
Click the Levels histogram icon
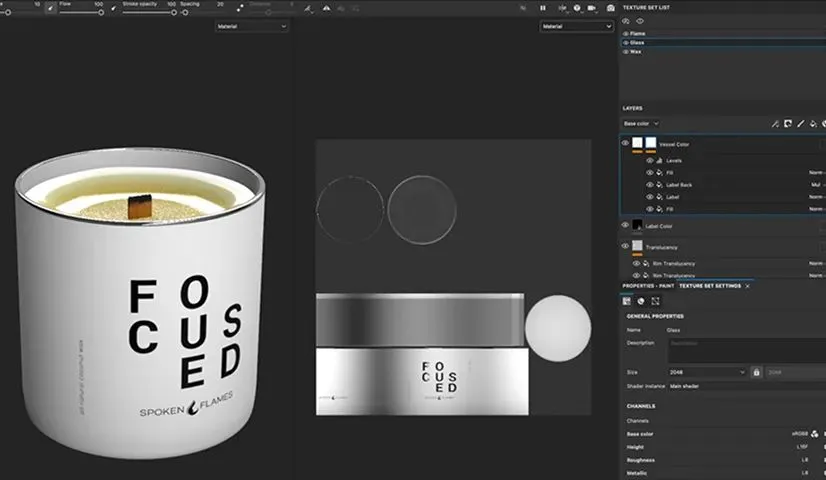659,160
